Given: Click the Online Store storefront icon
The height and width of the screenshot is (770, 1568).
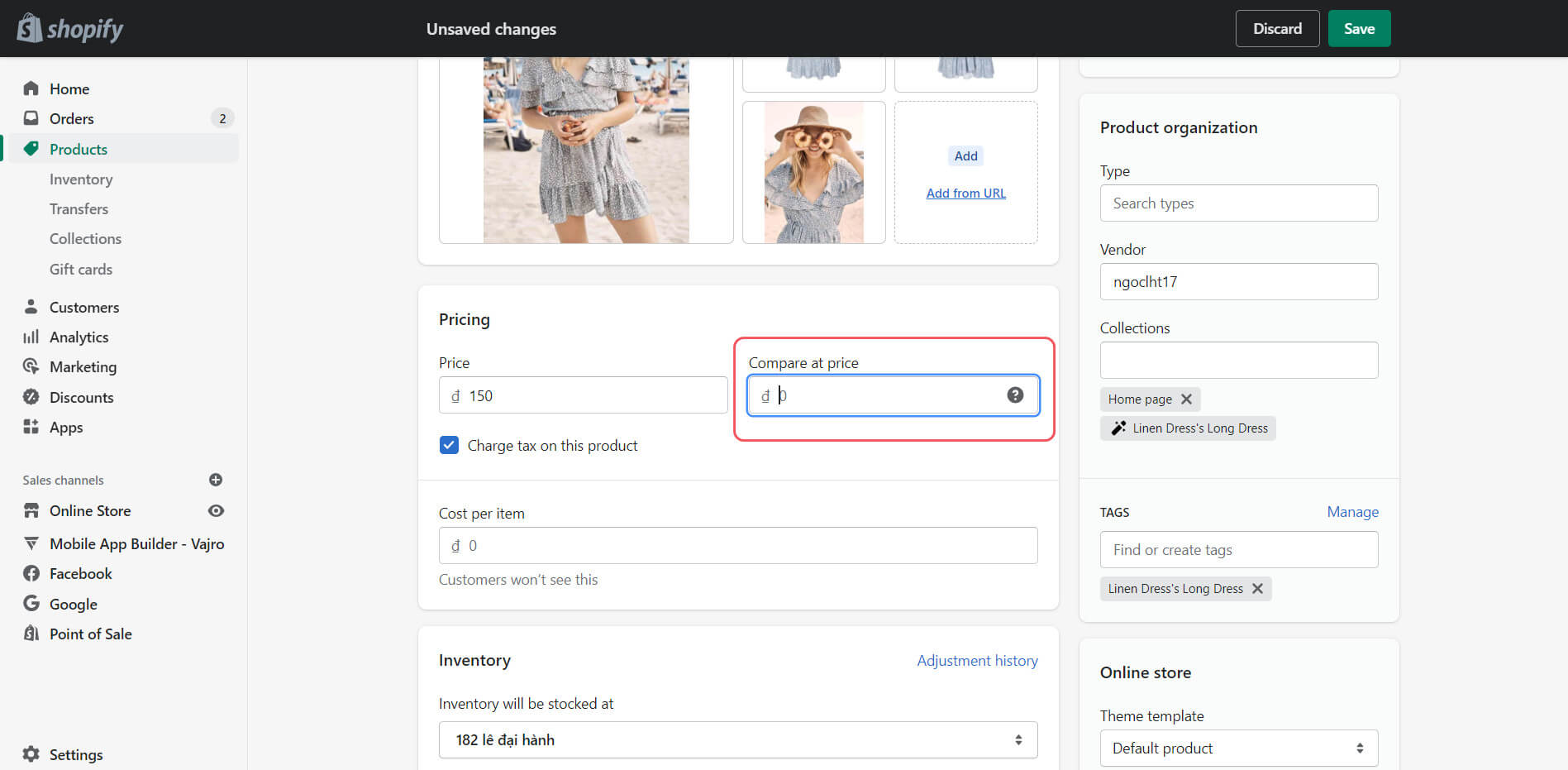Looking at the screenshot, I should [31, 510].
